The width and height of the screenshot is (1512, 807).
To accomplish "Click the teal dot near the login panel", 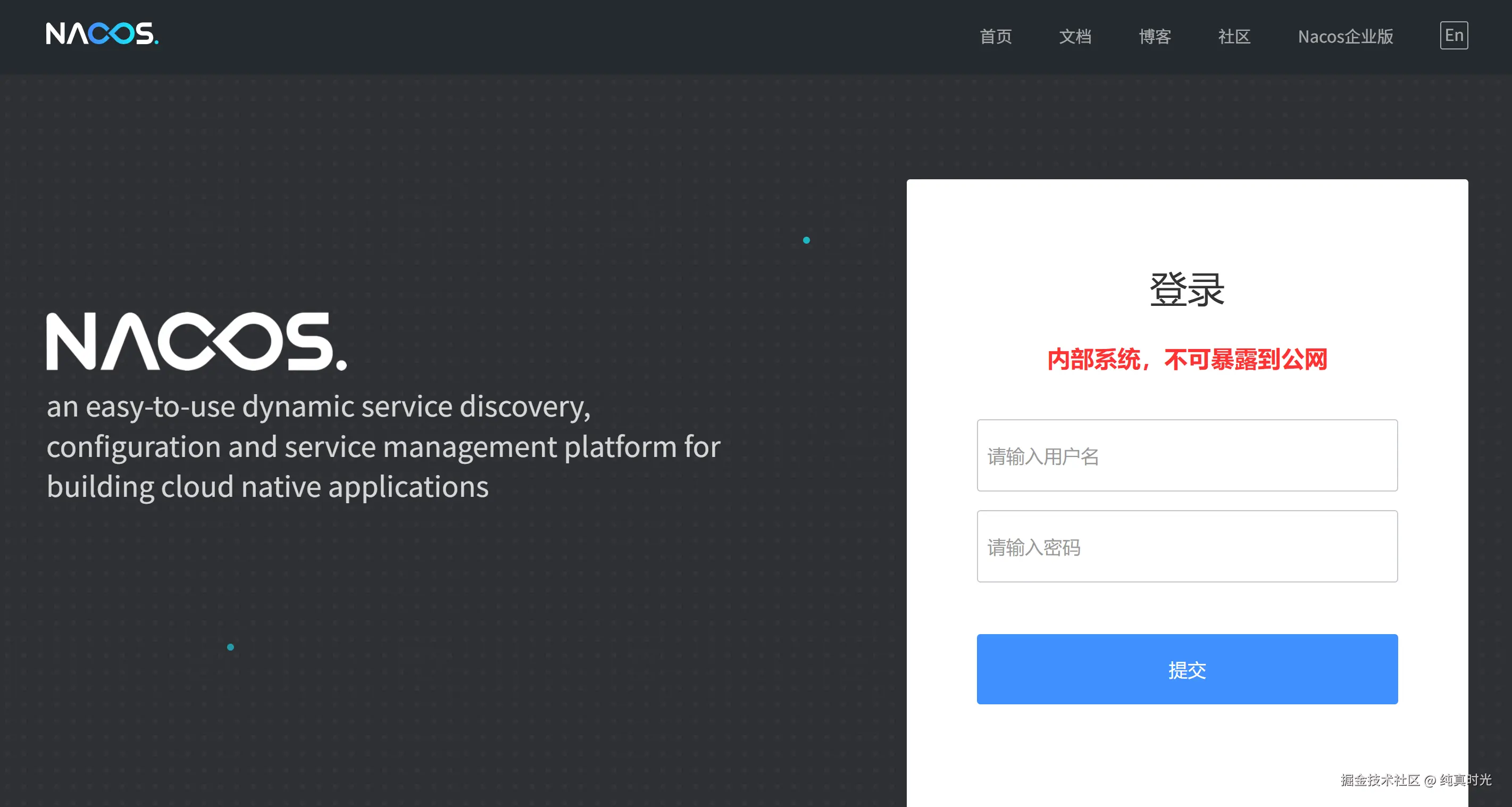I will pos(806,239).
